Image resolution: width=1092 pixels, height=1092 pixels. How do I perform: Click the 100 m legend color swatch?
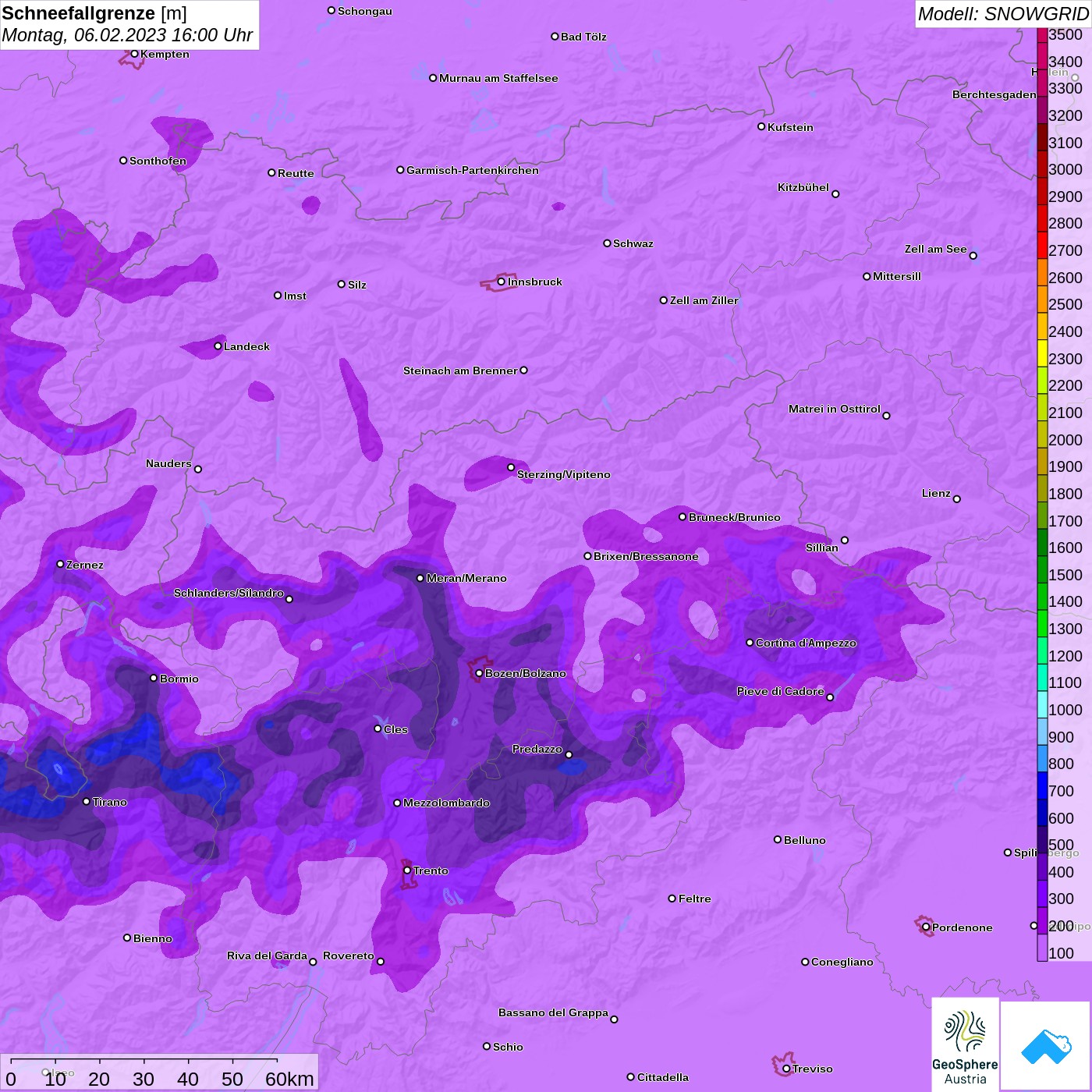[1042, 948]
